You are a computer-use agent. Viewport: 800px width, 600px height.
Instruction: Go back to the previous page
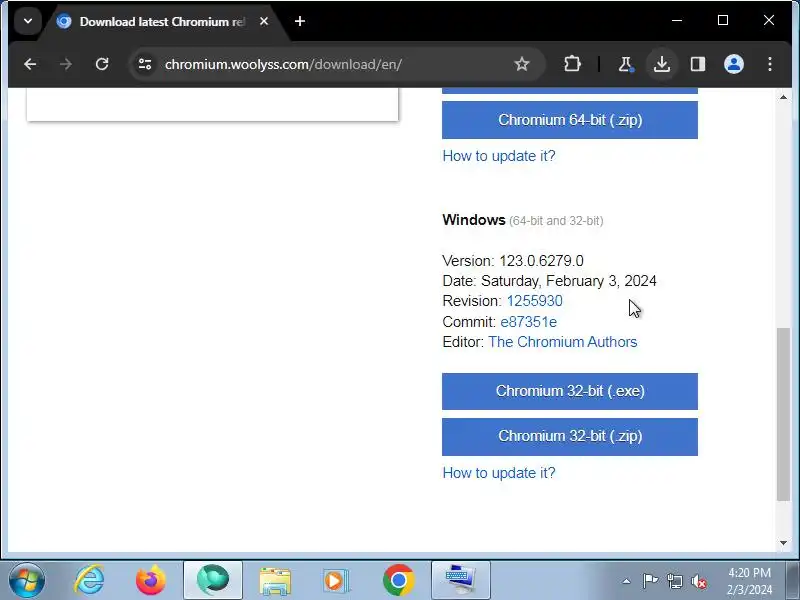pos(30,64)
